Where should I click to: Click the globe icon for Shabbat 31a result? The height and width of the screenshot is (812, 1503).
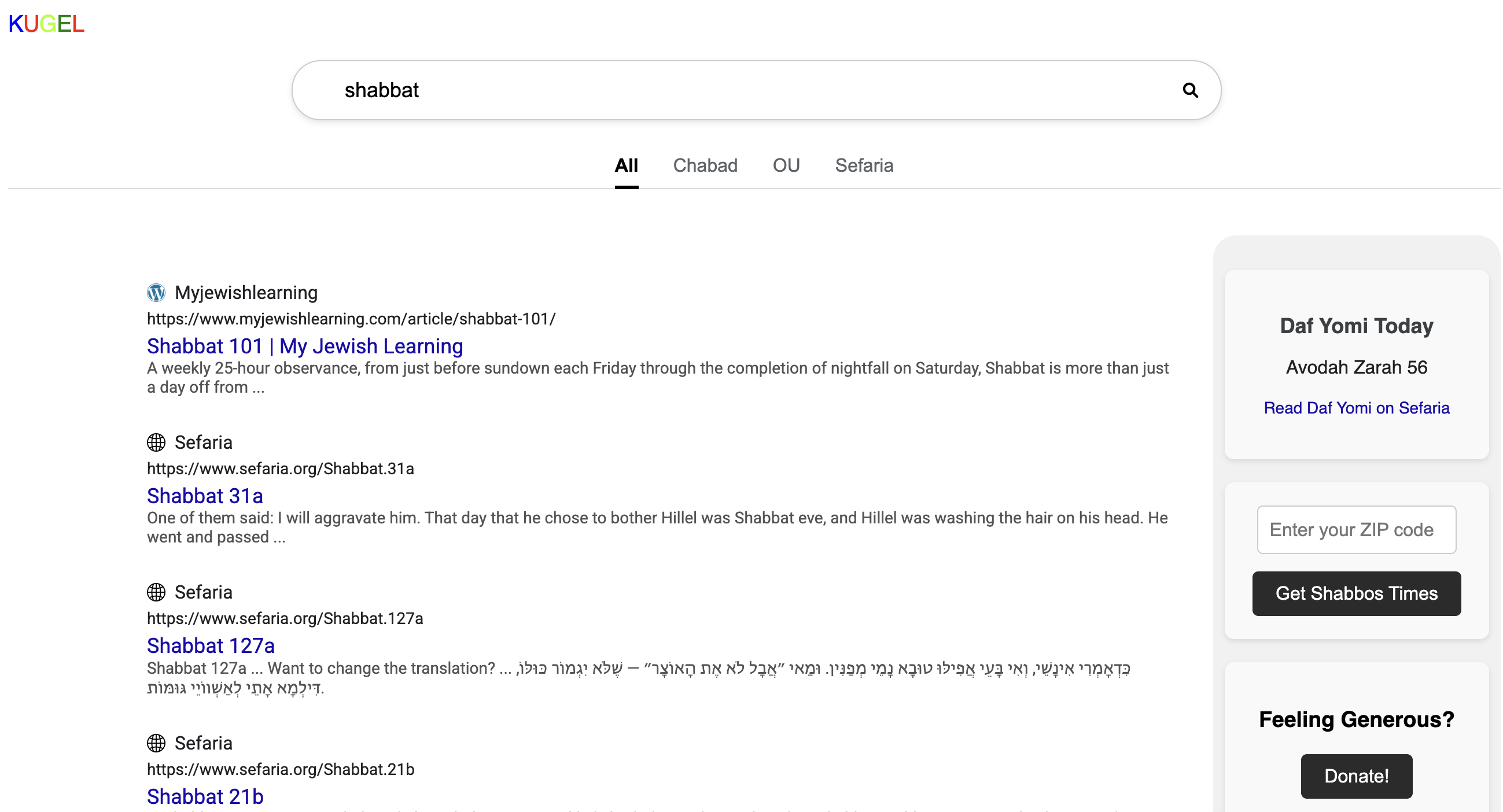156,443
